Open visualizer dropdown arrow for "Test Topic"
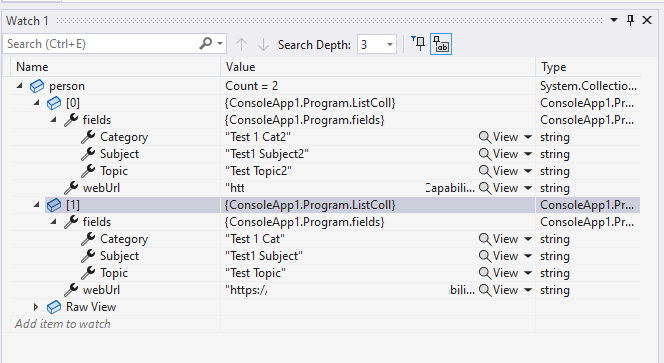The width and height of the screenshot is (664, 363). tap(528, 273)
